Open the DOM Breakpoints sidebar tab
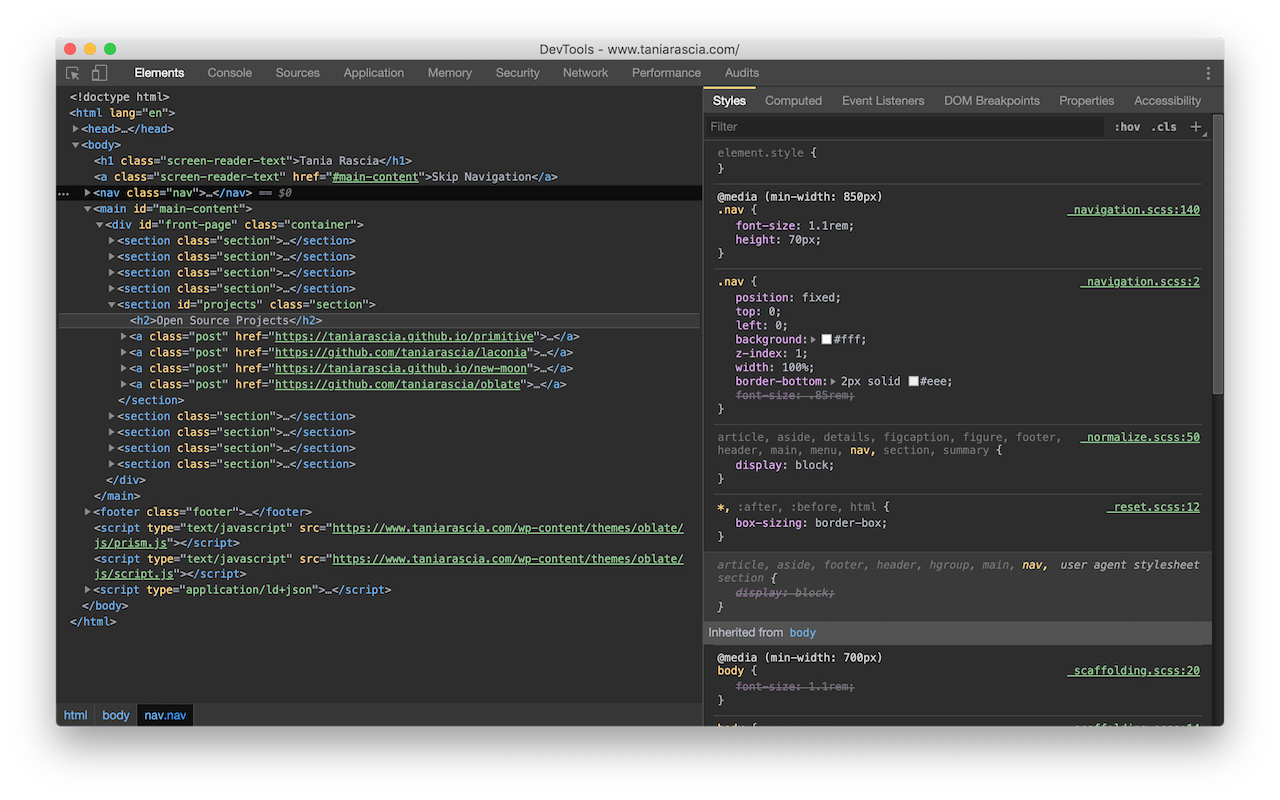The image size is (1280, 800). (992, 101)
